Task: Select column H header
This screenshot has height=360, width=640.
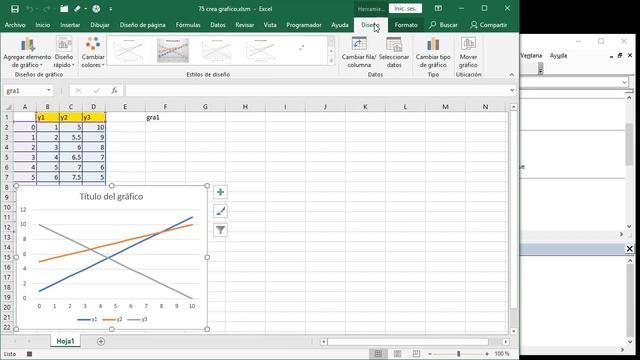Action: pyautogui.click(x=245, y=107)
